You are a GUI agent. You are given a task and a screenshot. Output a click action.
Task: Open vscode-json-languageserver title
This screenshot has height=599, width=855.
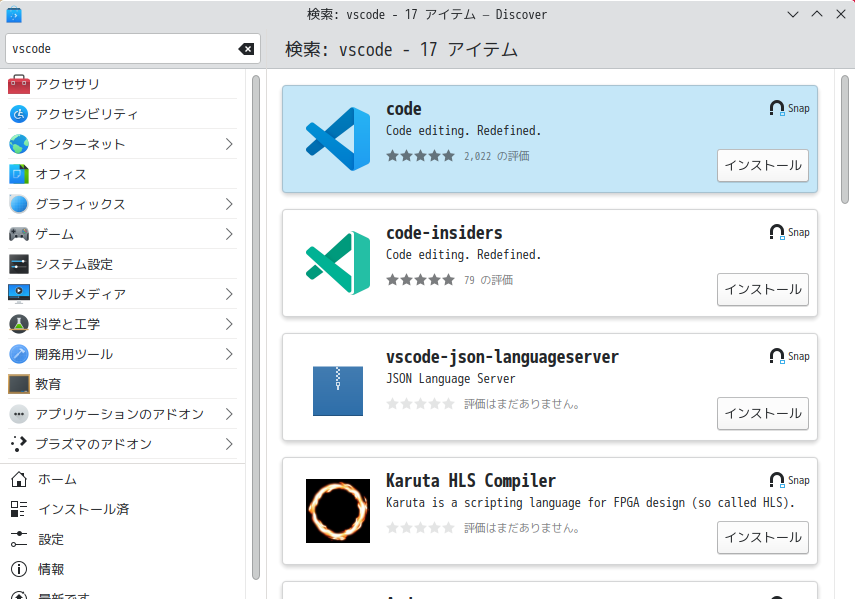pyautogui.click(x=502, y=357)
